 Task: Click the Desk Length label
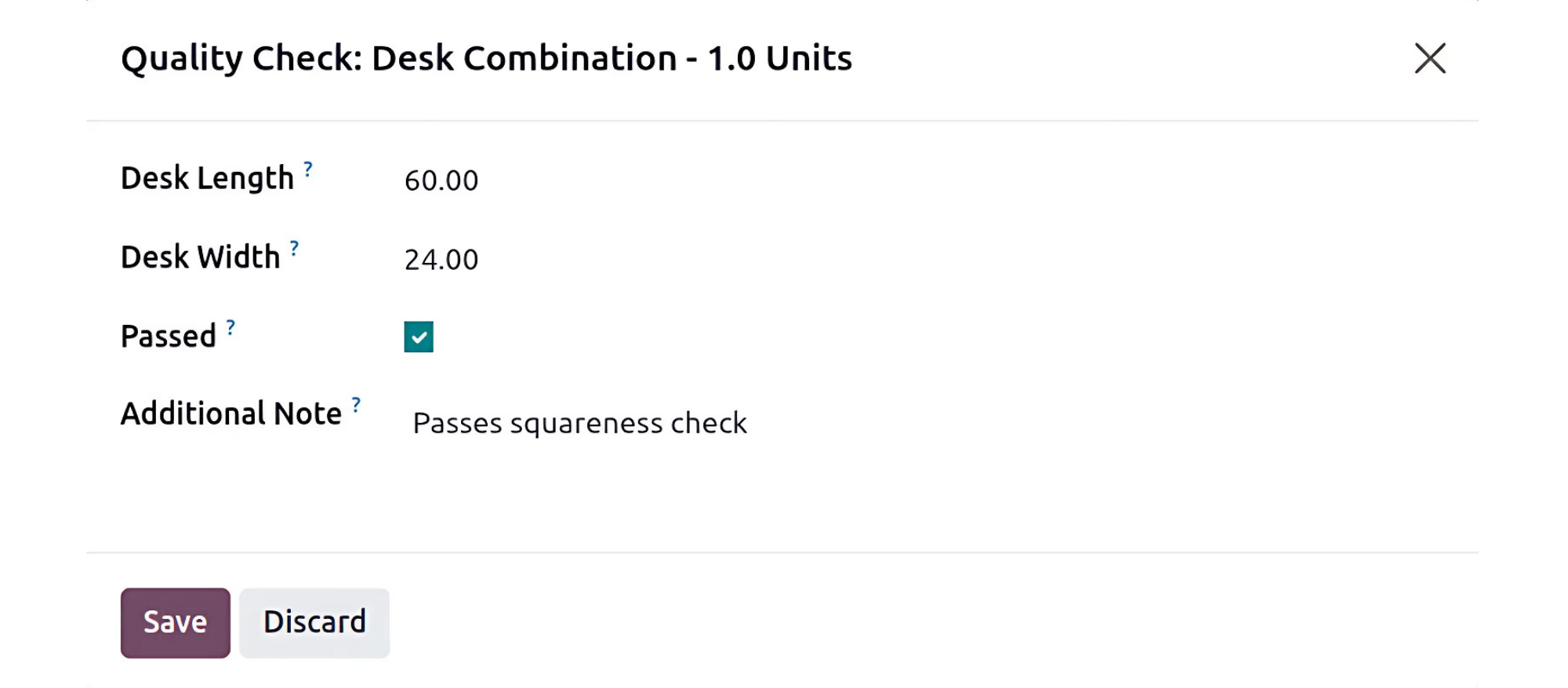[x=207, y=178]
